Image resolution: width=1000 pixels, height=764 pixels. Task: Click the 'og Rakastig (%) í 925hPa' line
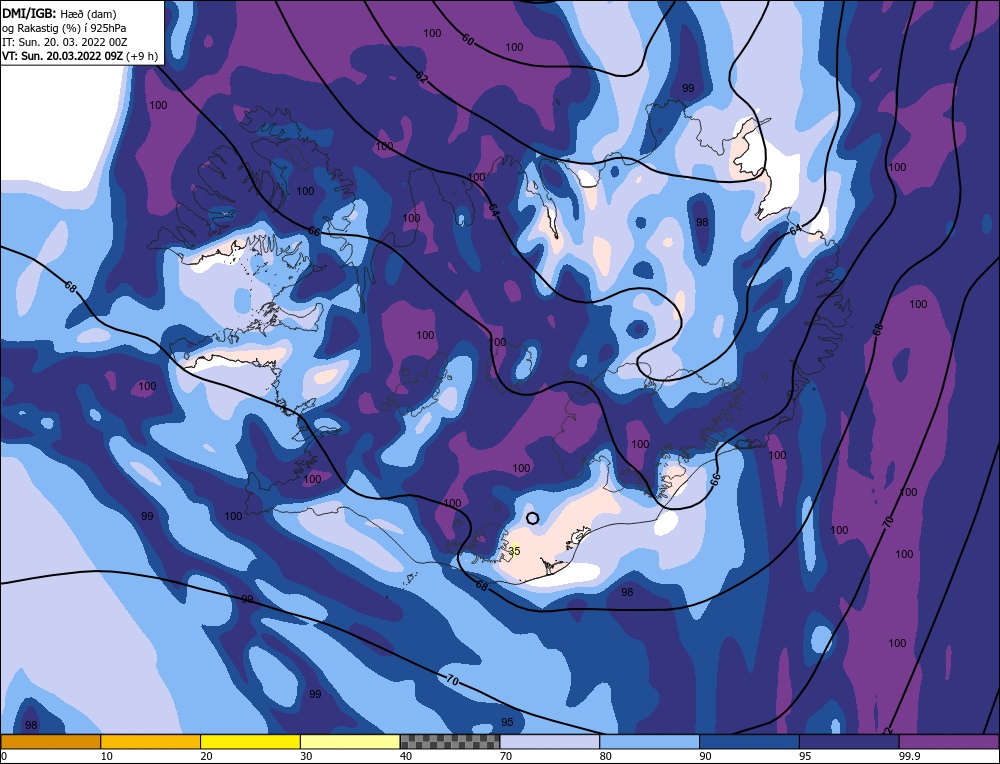64,28
